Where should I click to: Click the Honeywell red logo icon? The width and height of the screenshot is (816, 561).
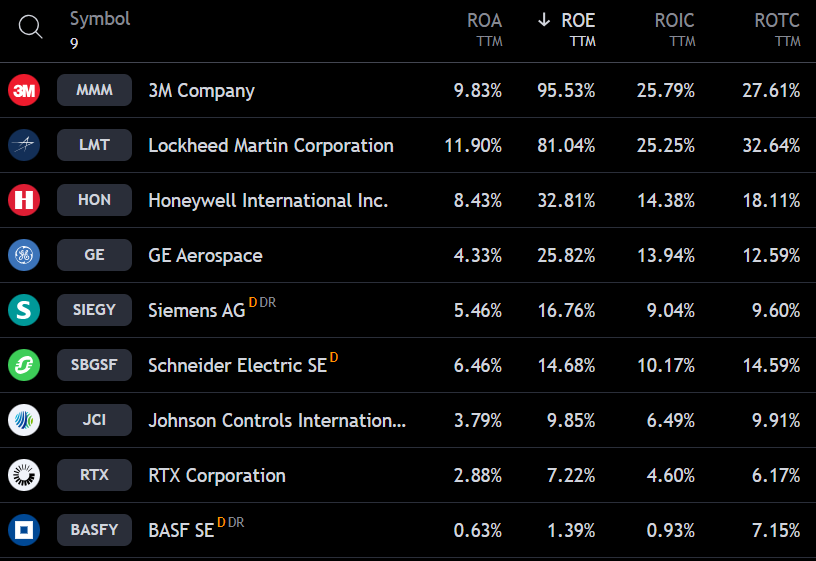(24, 200)
